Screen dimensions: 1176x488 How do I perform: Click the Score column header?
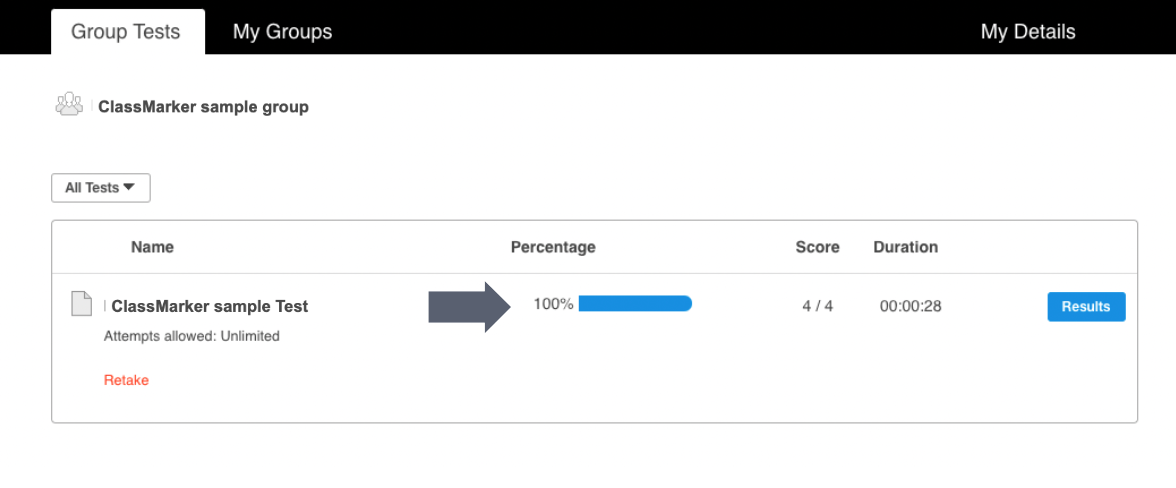tap(817, 247)
